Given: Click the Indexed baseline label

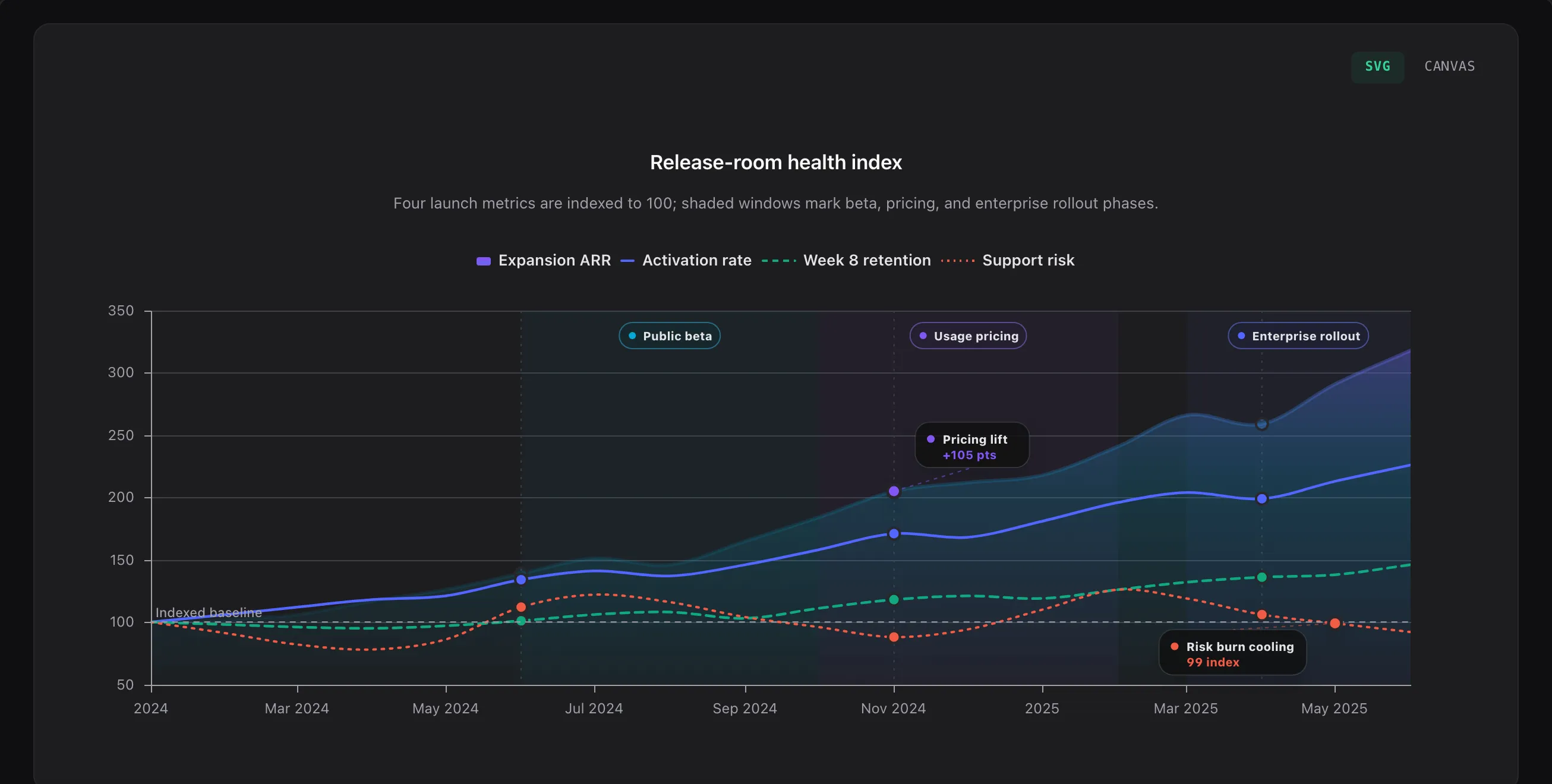Looking at the screenshot, I should (x=209, y=613).
